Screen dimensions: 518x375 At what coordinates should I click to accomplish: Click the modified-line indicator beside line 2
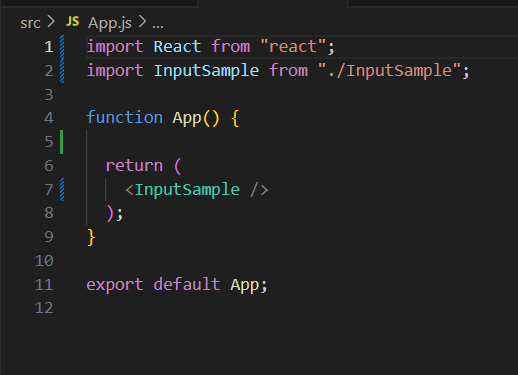62,71
